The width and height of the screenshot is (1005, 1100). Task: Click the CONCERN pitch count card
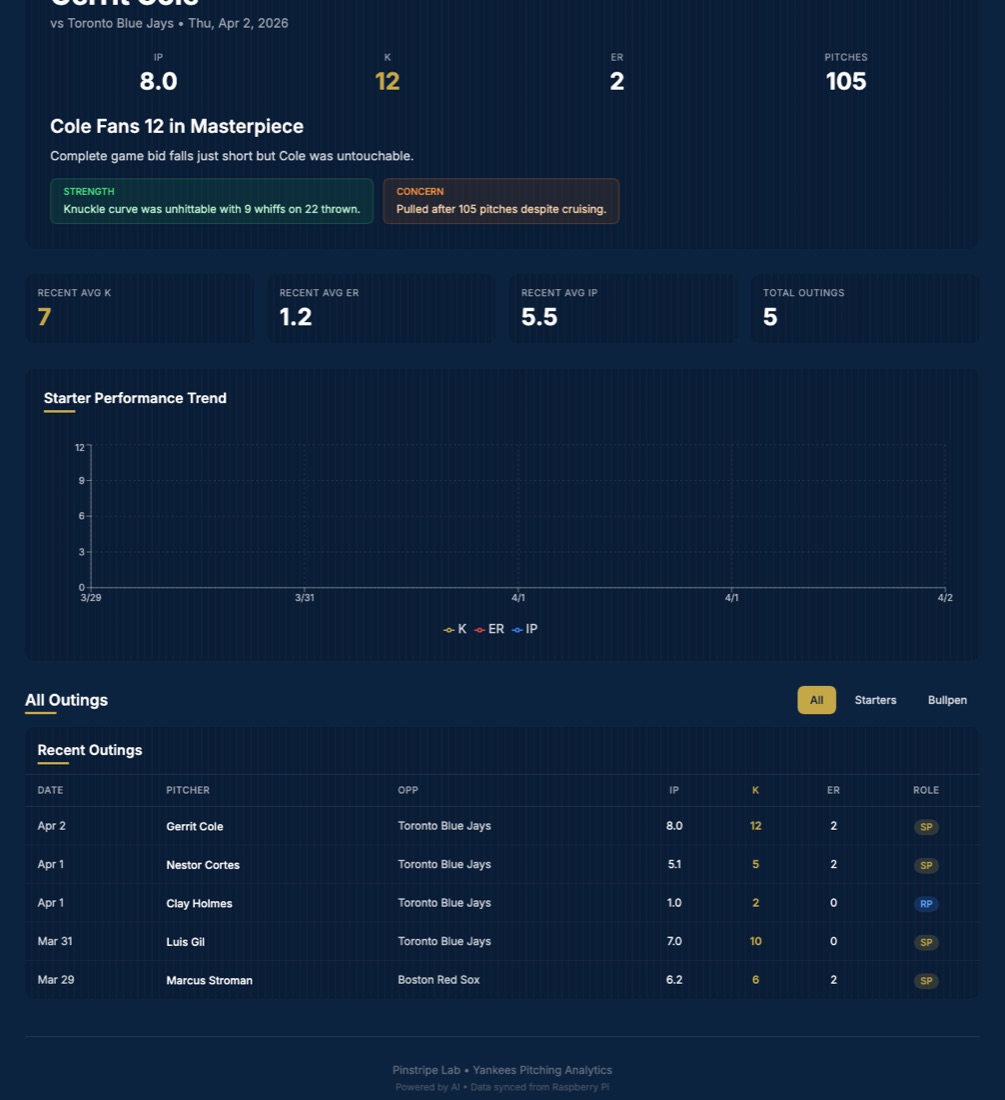pos(501,201)
